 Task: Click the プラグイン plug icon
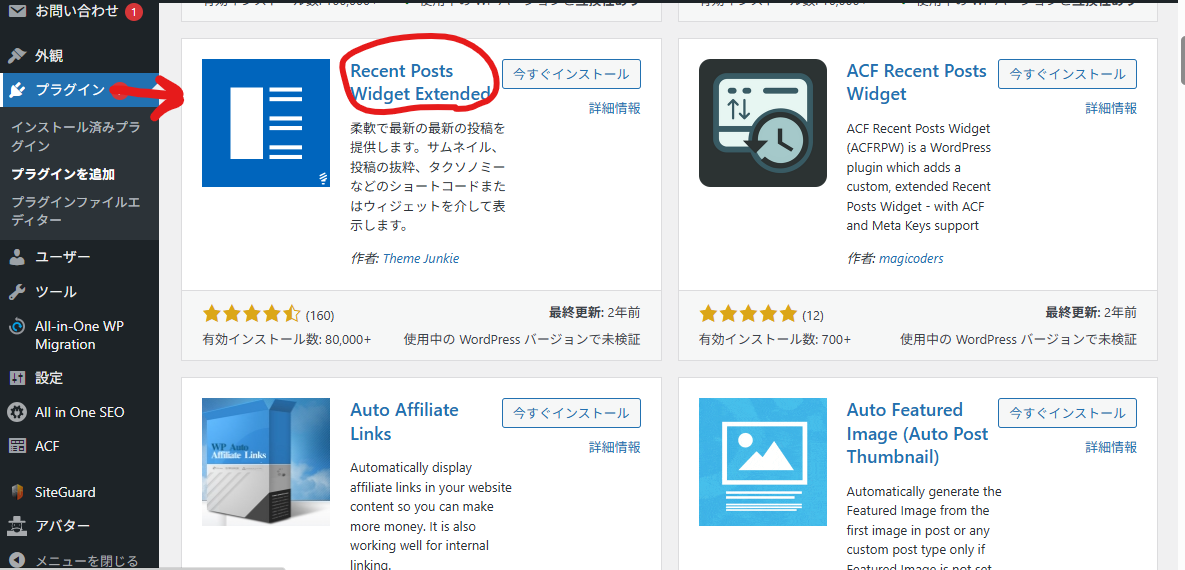click(x=17, y=90)
